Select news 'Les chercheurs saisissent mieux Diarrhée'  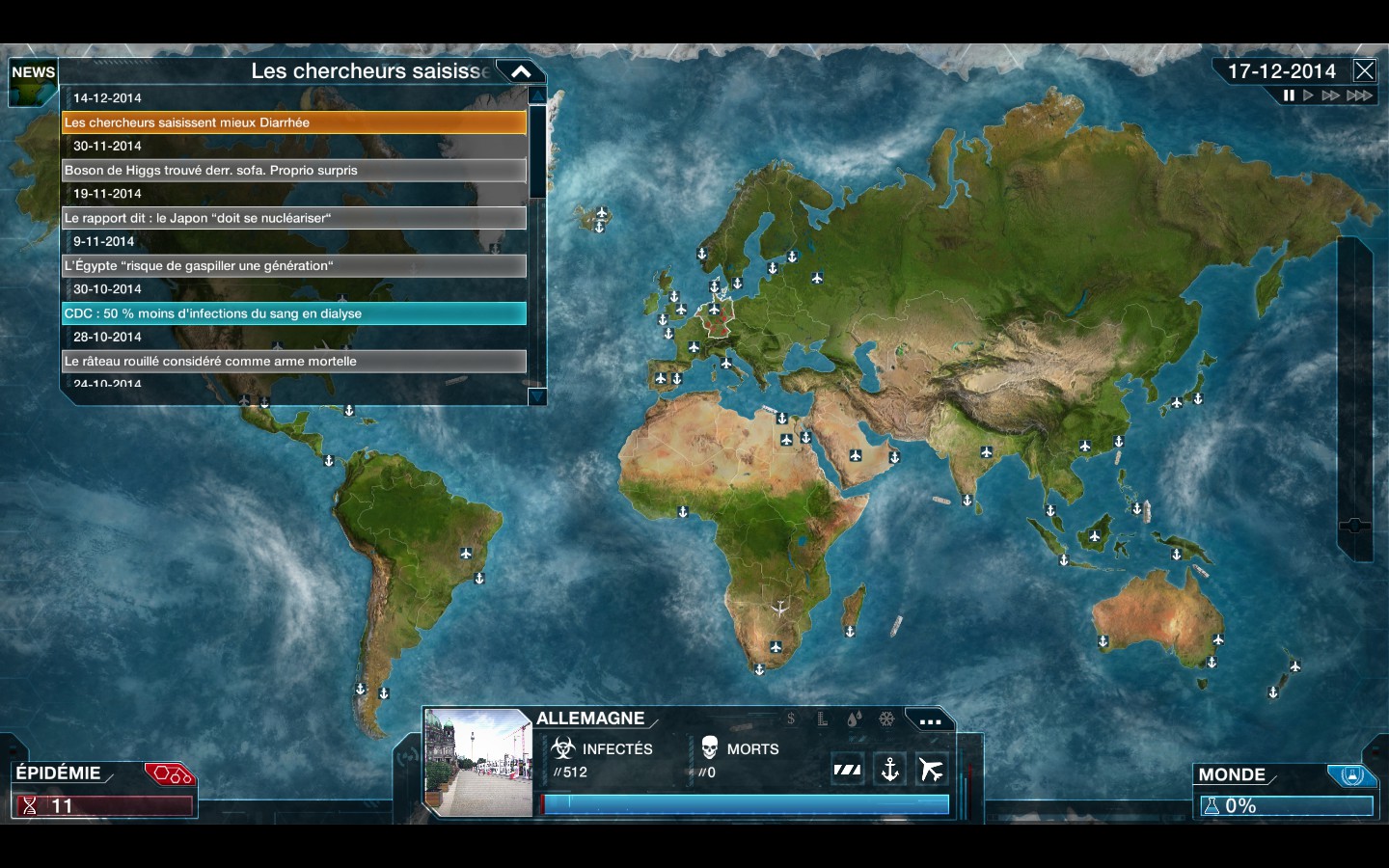pos(294,122)
